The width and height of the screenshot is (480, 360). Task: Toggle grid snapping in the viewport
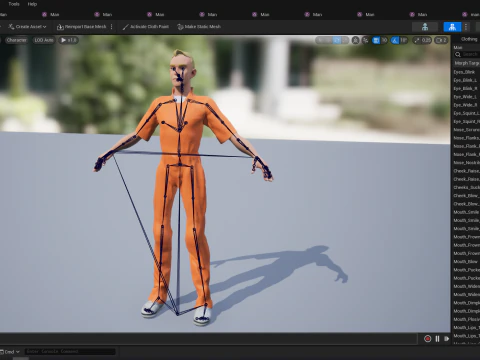click(376, 40)
